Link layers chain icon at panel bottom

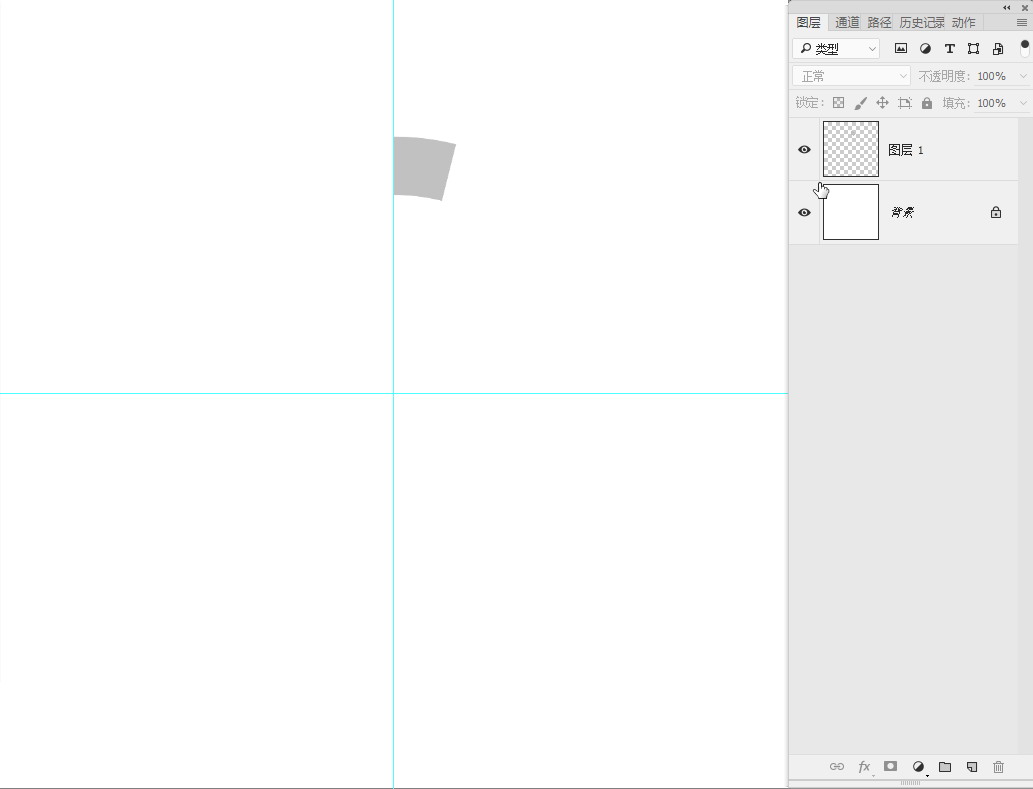837,767
